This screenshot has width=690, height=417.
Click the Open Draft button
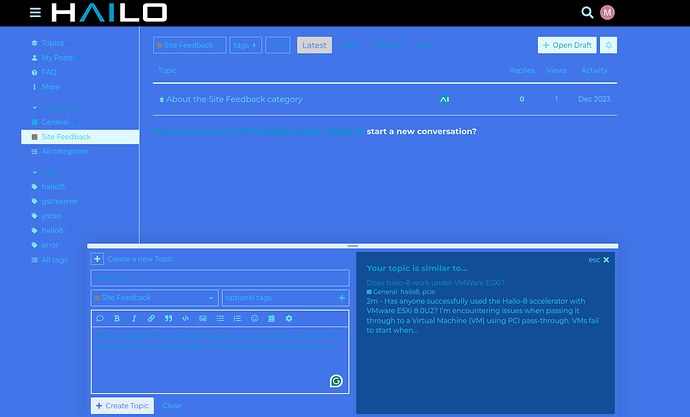point(567,45)
